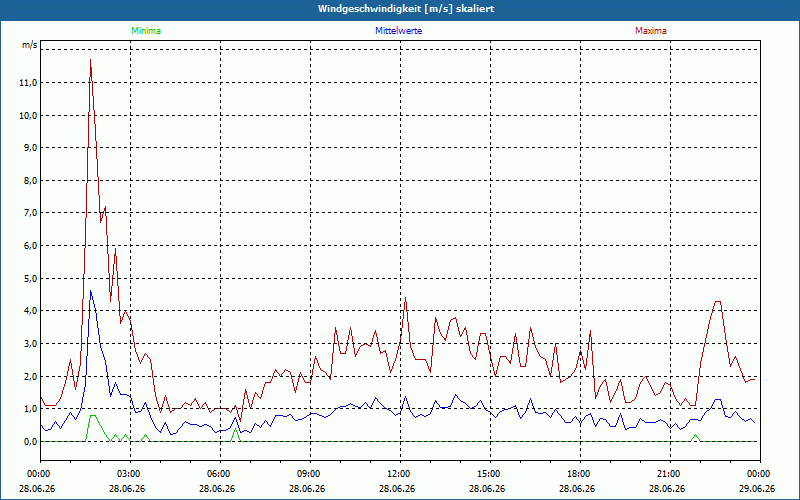Viewport: 800px width, 500px height.
Task: Click the m/s unit label
Action: [30, 45]
